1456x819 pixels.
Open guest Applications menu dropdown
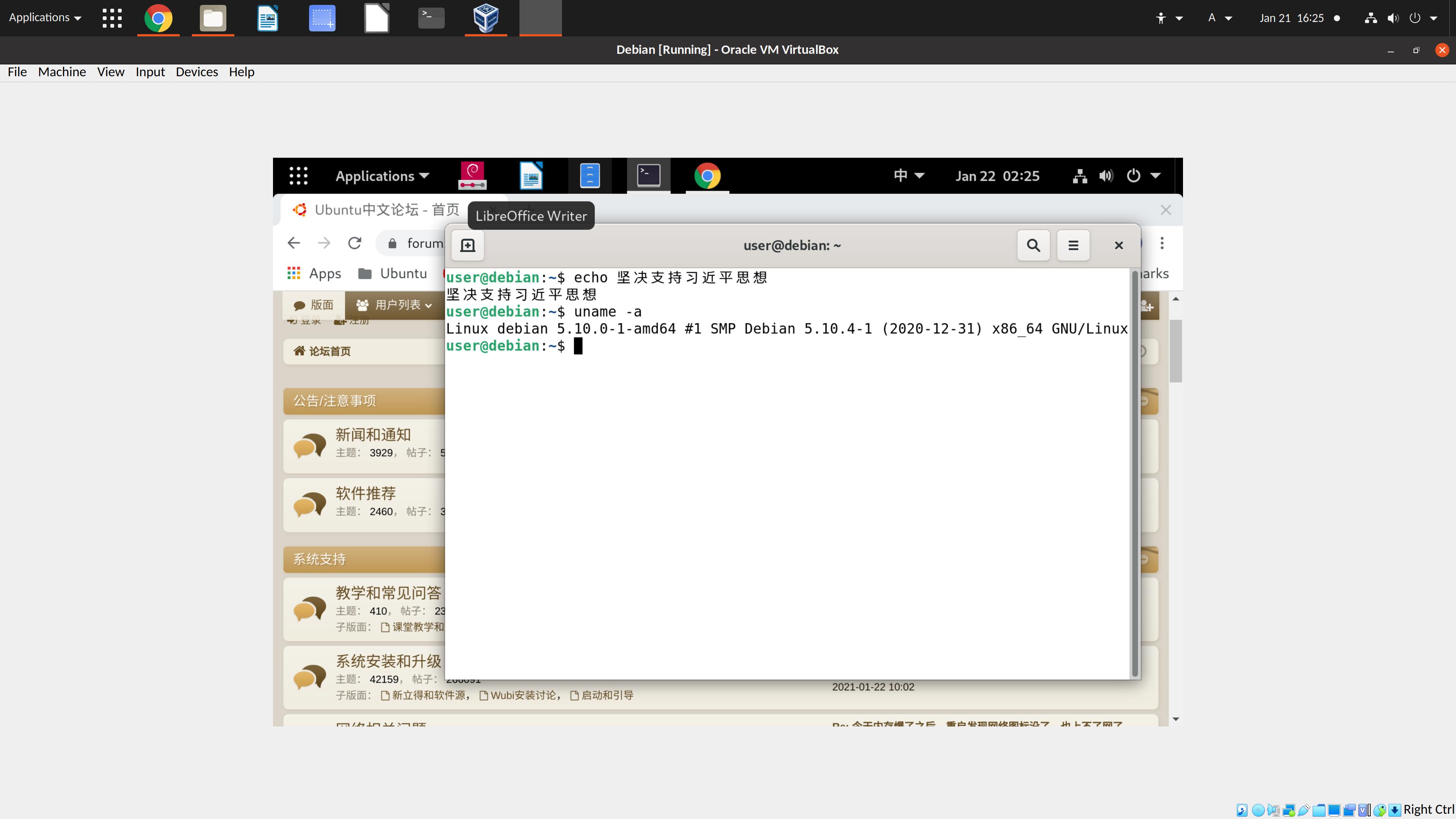[383, 176]
